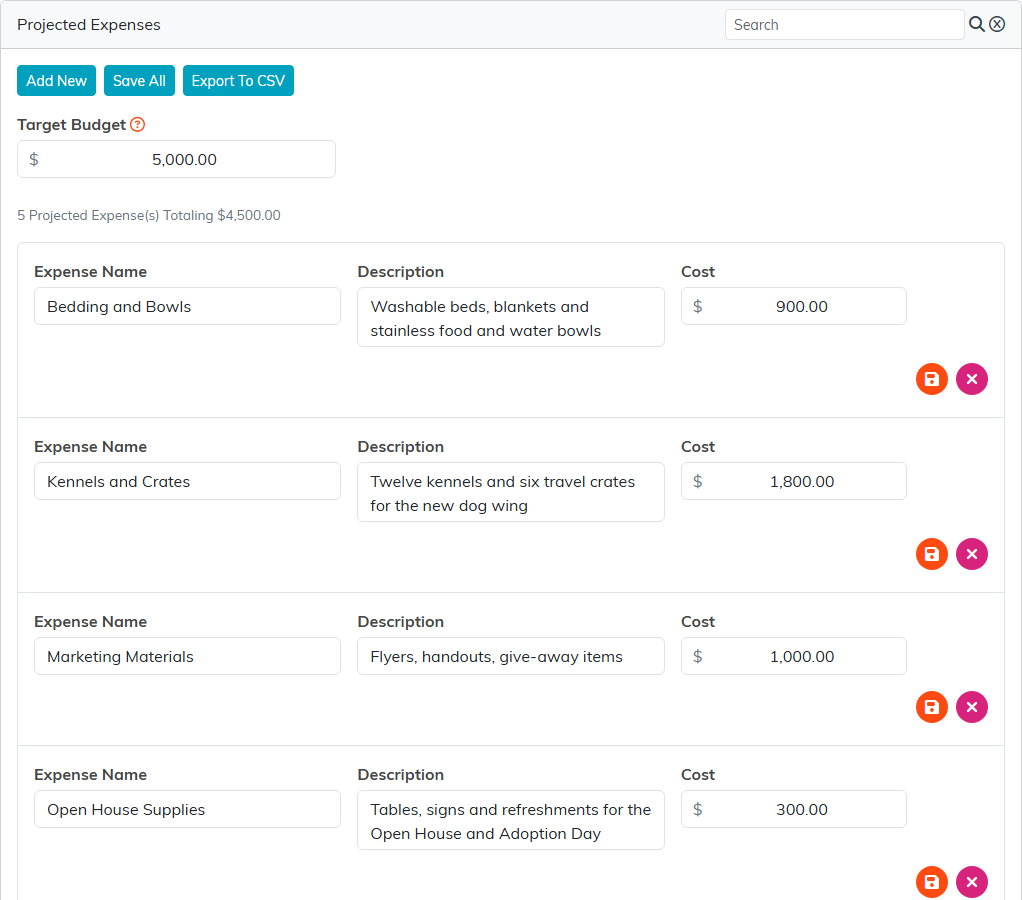
Task: Edit the Target Budget amount field
Action: point(176,159)
